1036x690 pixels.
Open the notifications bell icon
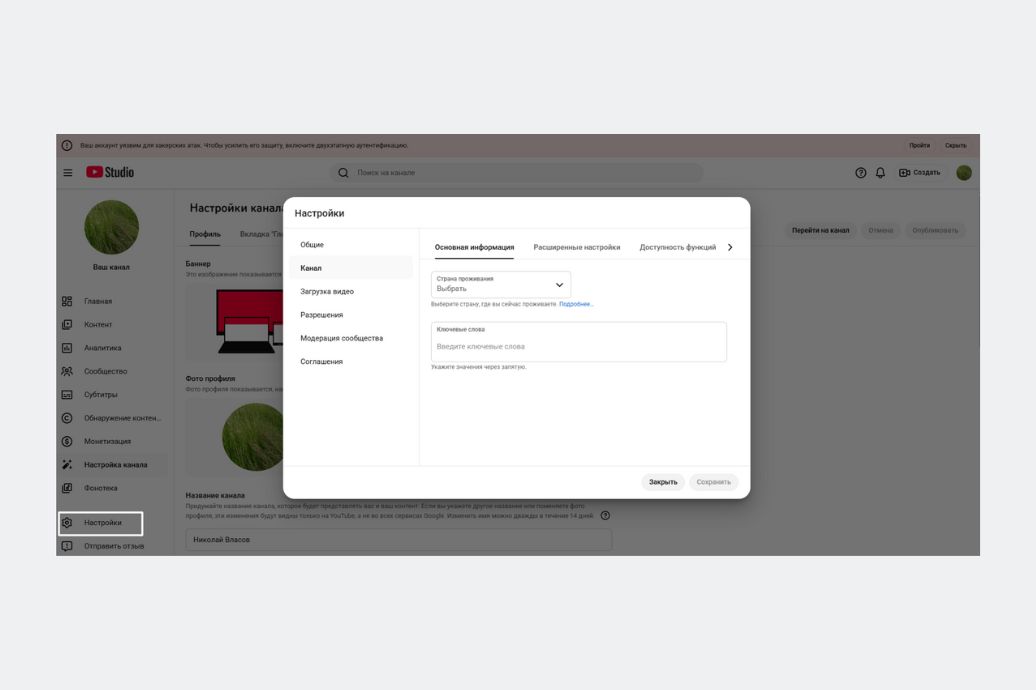point(880,173)
